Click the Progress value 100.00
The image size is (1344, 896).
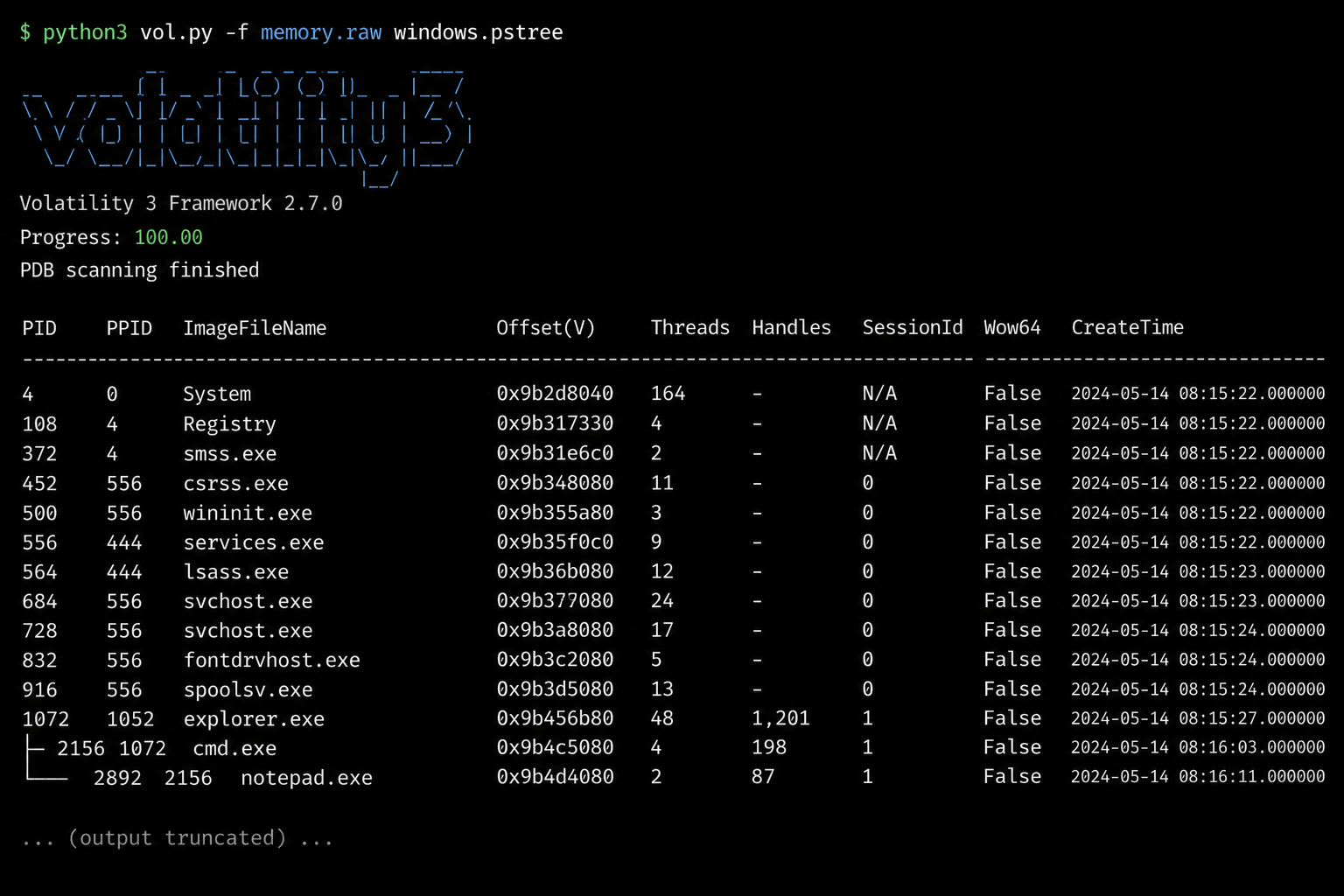(x=168, y=237)
